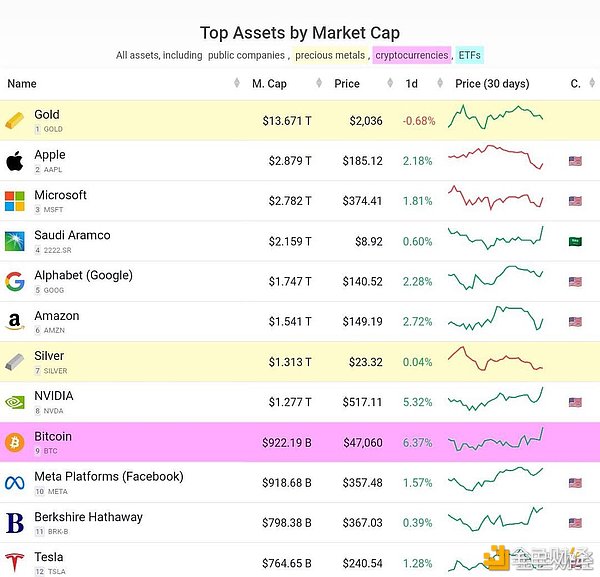Toggle the cryptocurrencies filter
The height and width of the screenshot is (577, 600).
click(x=411, y=56)
